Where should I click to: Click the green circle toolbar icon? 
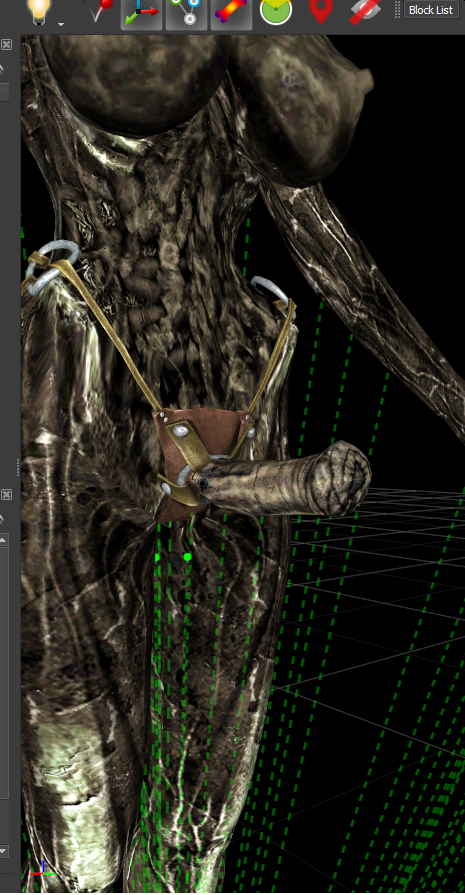click(x=276, y=11)
